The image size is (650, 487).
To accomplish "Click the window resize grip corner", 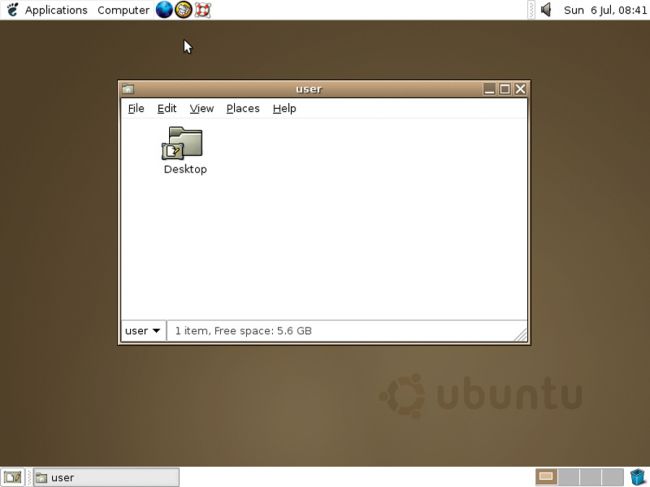I will (x=521, y=335).
